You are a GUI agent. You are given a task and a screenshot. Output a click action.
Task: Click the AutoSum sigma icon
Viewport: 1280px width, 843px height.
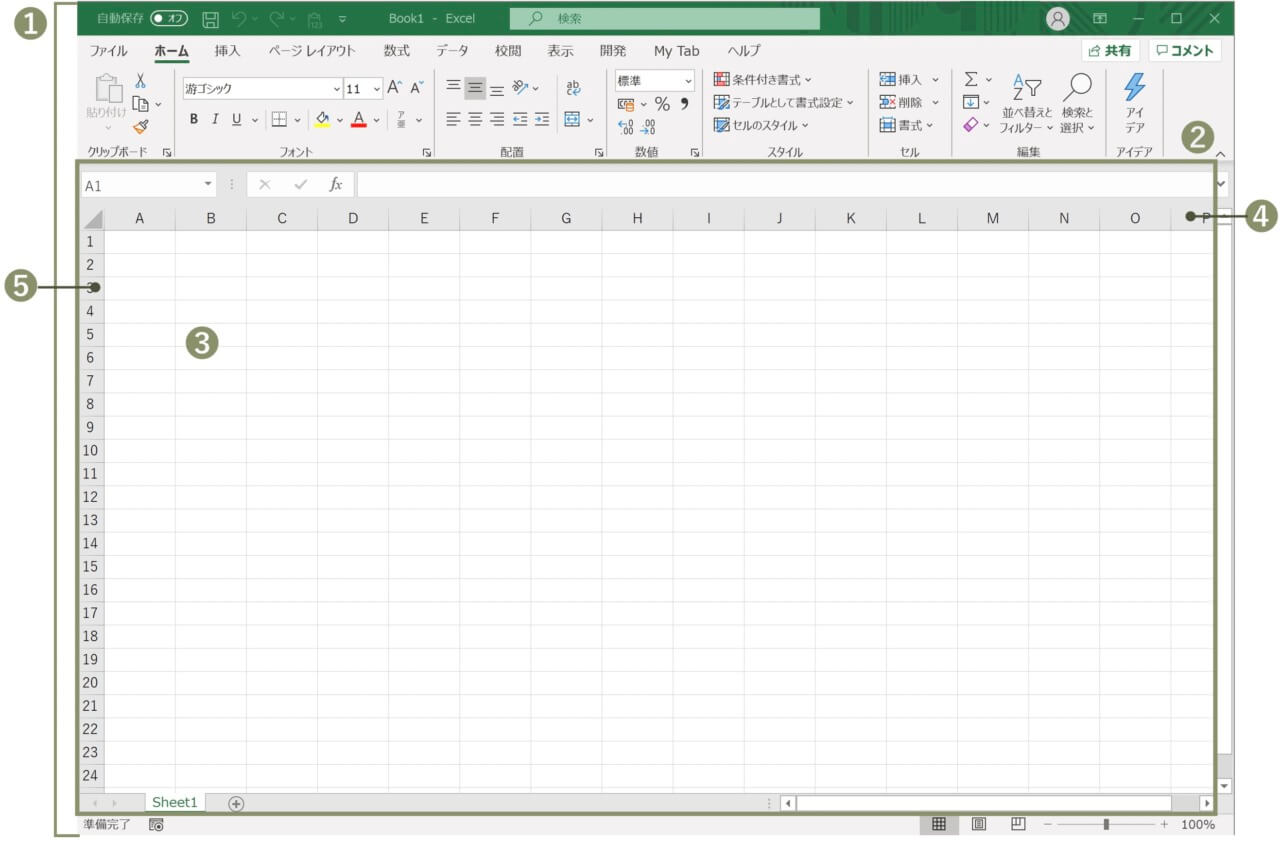click(970, 79)
